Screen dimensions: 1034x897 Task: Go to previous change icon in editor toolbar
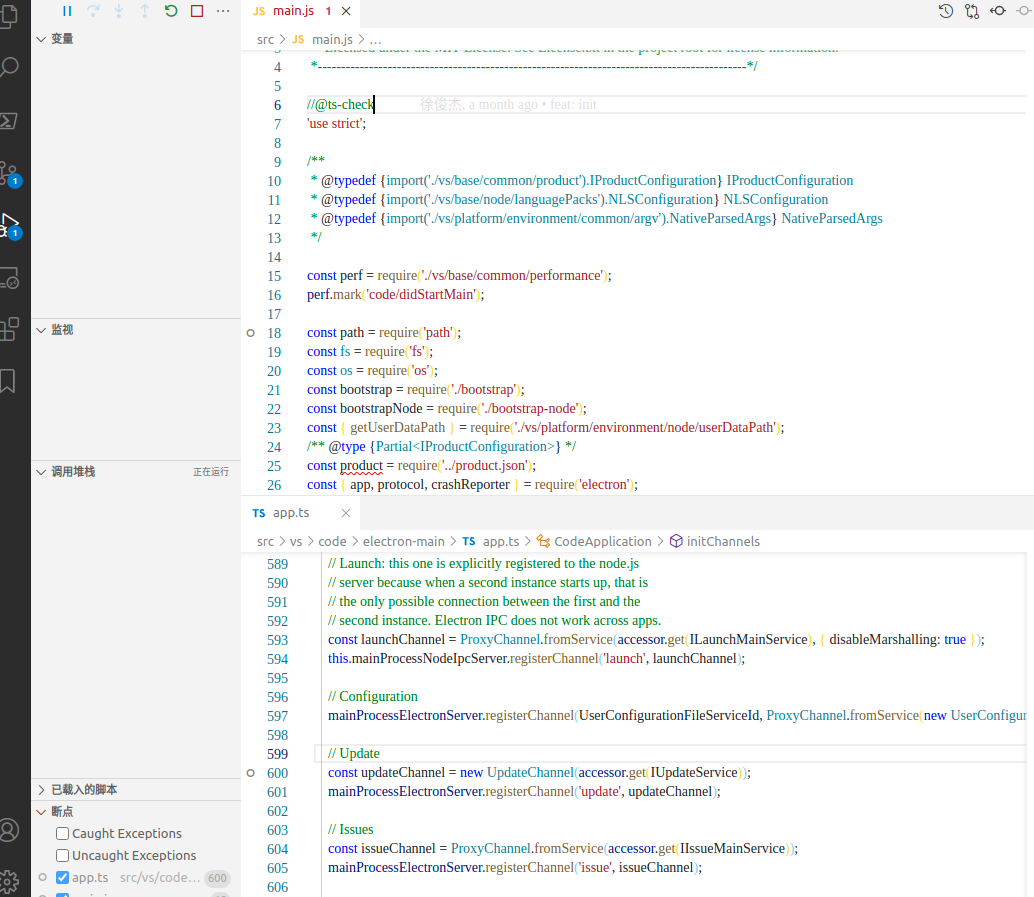(998, 11)
